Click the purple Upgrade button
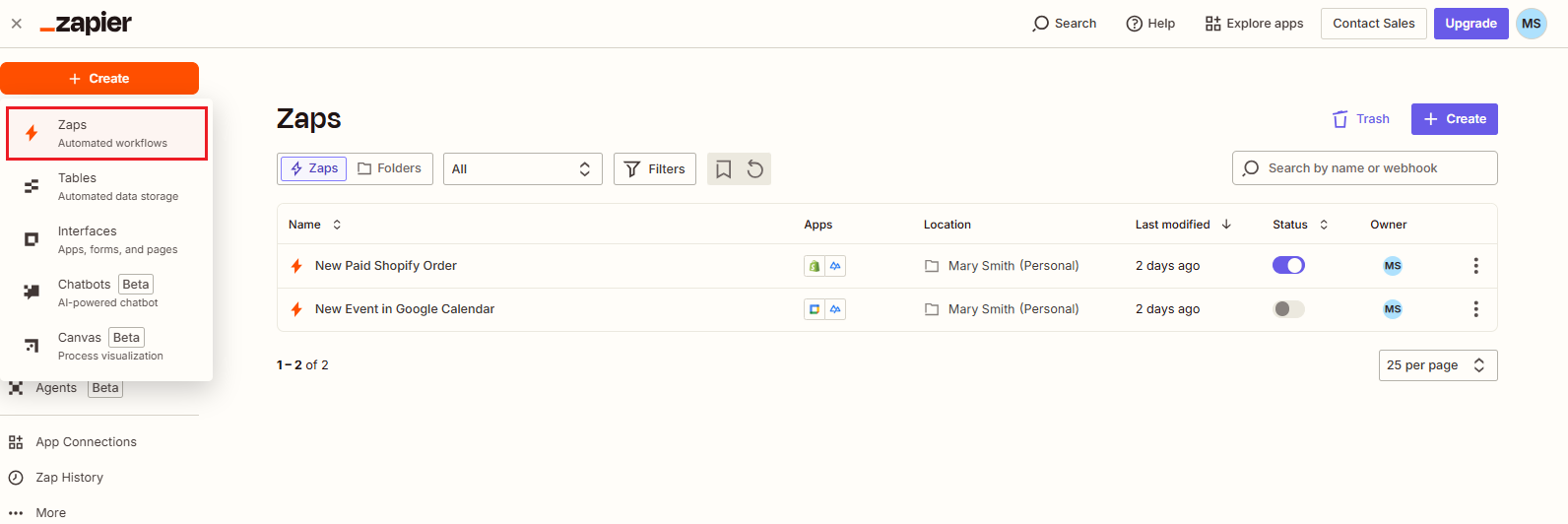 click(1470, 24)
